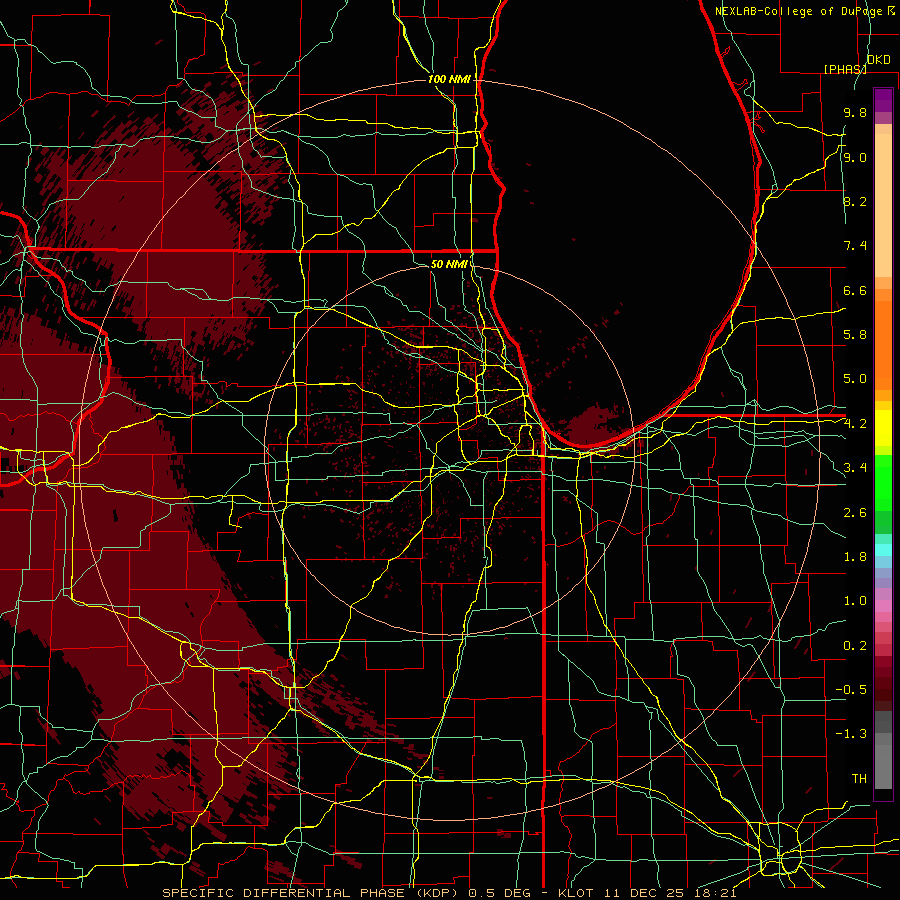
Task: Click the 50 NMI range ring label
Action: (449, 264)
